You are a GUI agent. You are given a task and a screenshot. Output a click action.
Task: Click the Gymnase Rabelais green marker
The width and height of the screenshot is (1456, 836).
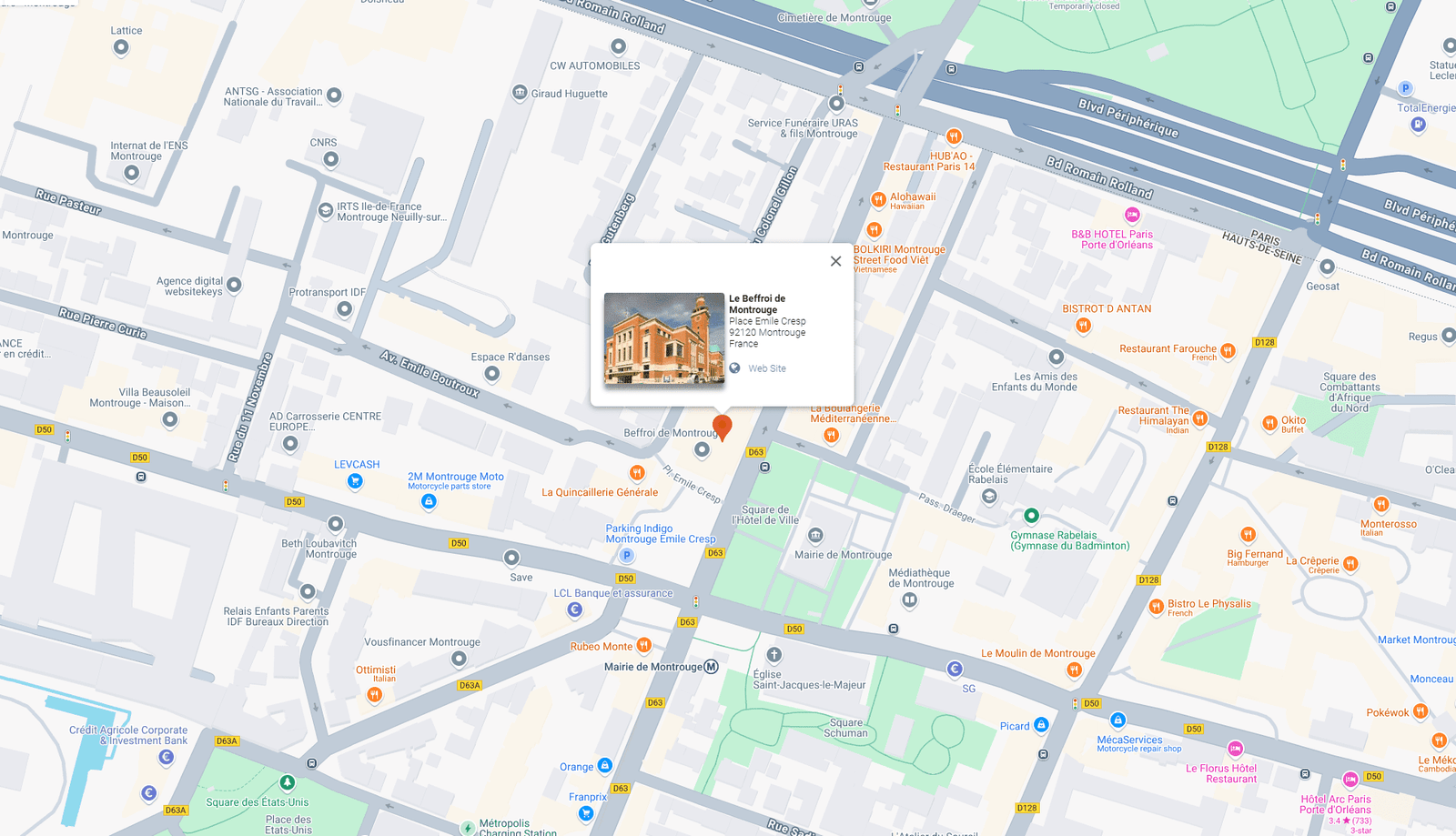[x=1031, y=516]
